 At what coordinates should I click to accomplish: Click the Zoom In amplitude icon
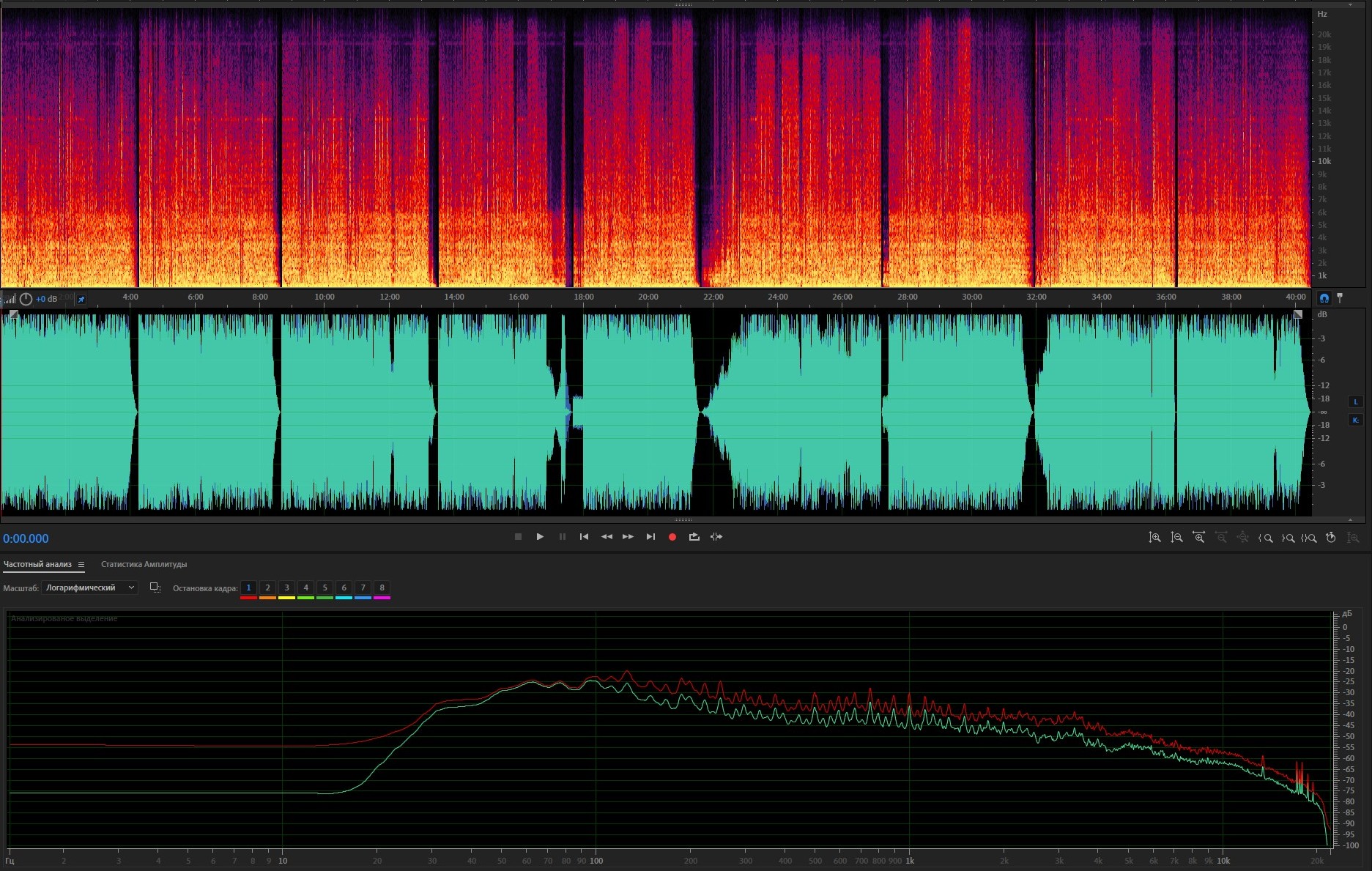pyautogui.click(x=1154, y=538)
